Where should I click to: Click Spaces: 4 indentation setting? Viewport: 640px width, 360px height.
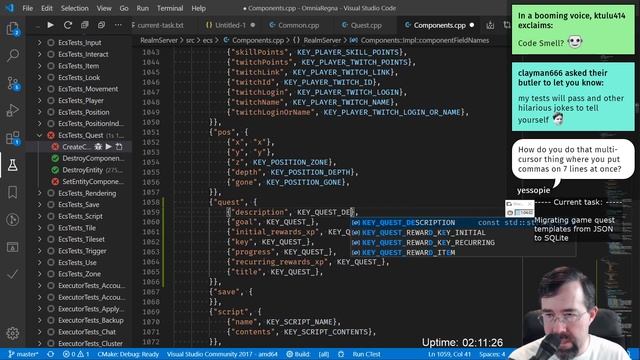point(492,354)
